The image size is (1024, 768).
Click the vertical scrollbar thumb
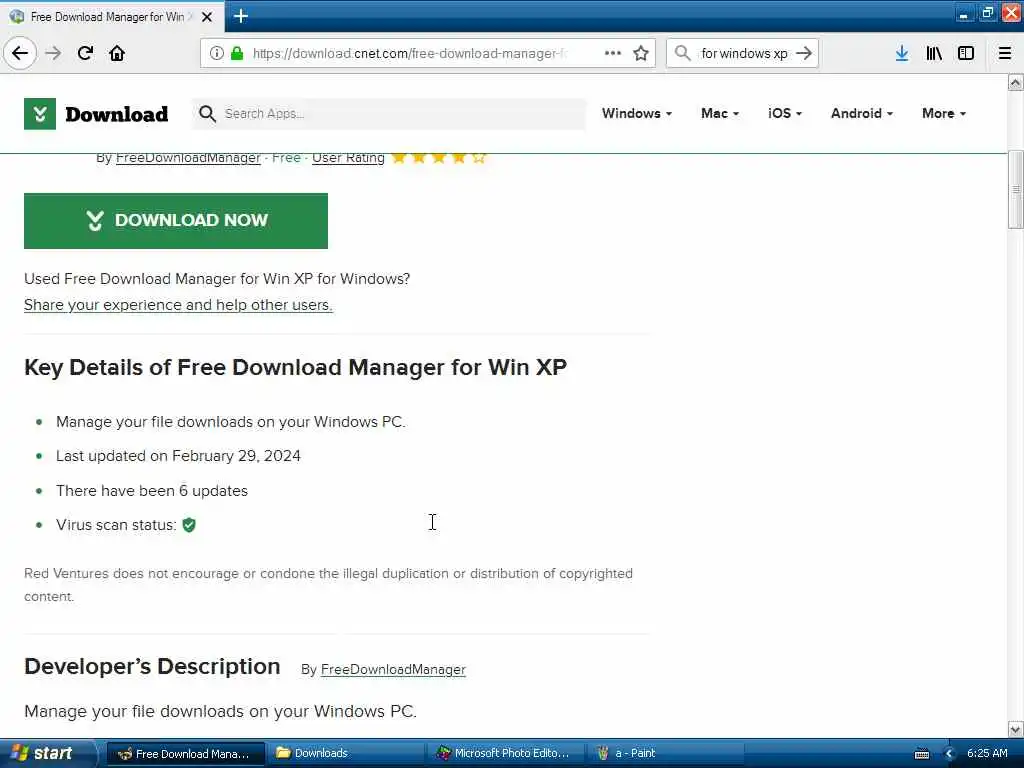(1015, 189)
